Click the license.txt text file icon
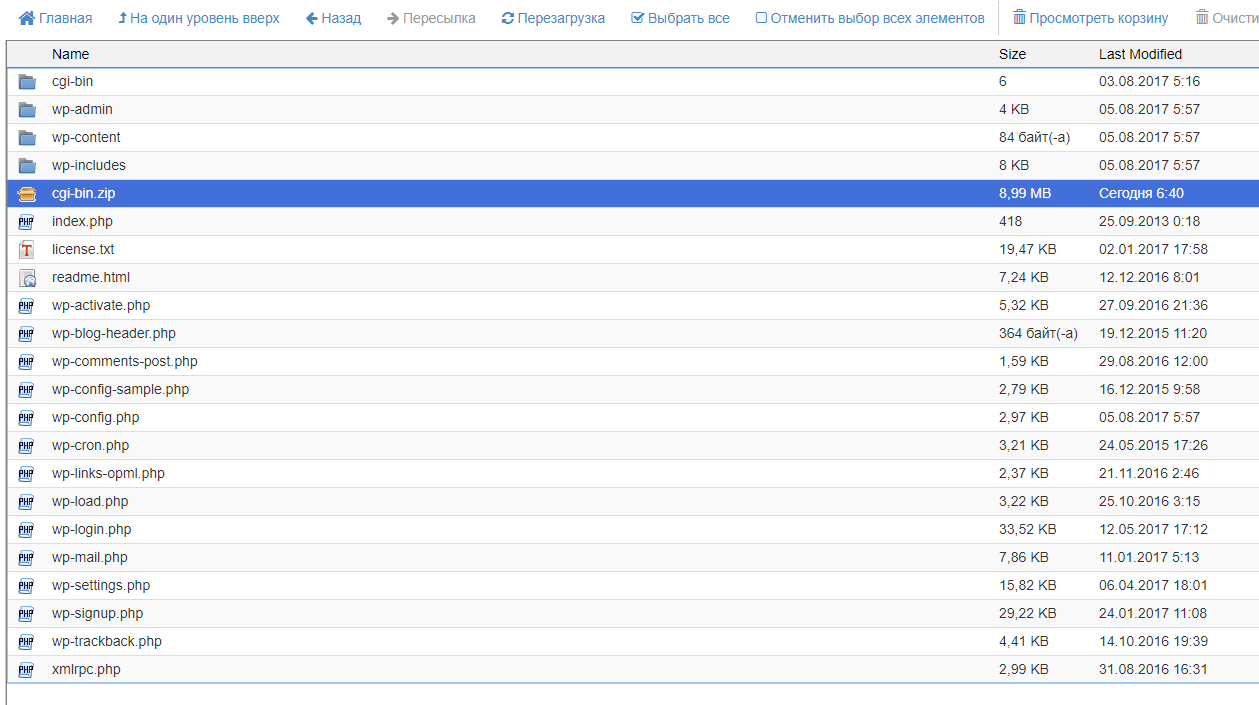This screenshot has height=705, width=1259. [x=27, y=250]
